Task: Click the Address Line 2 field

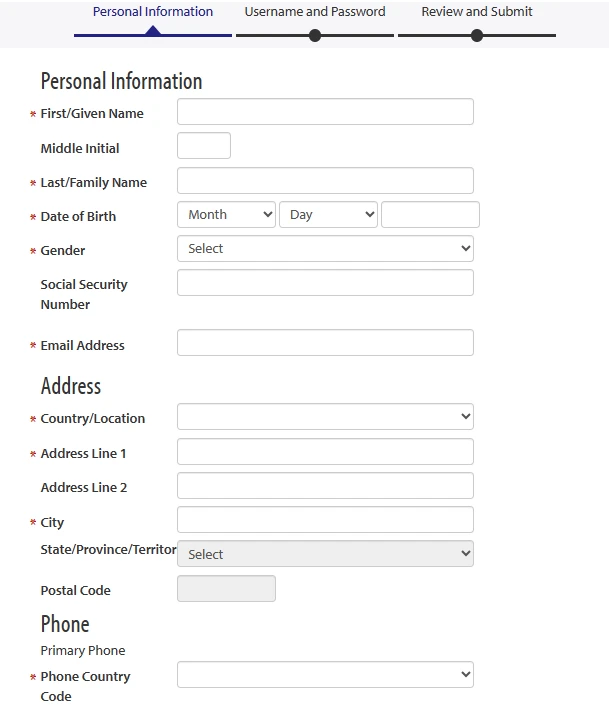Action: click(325, 485)
